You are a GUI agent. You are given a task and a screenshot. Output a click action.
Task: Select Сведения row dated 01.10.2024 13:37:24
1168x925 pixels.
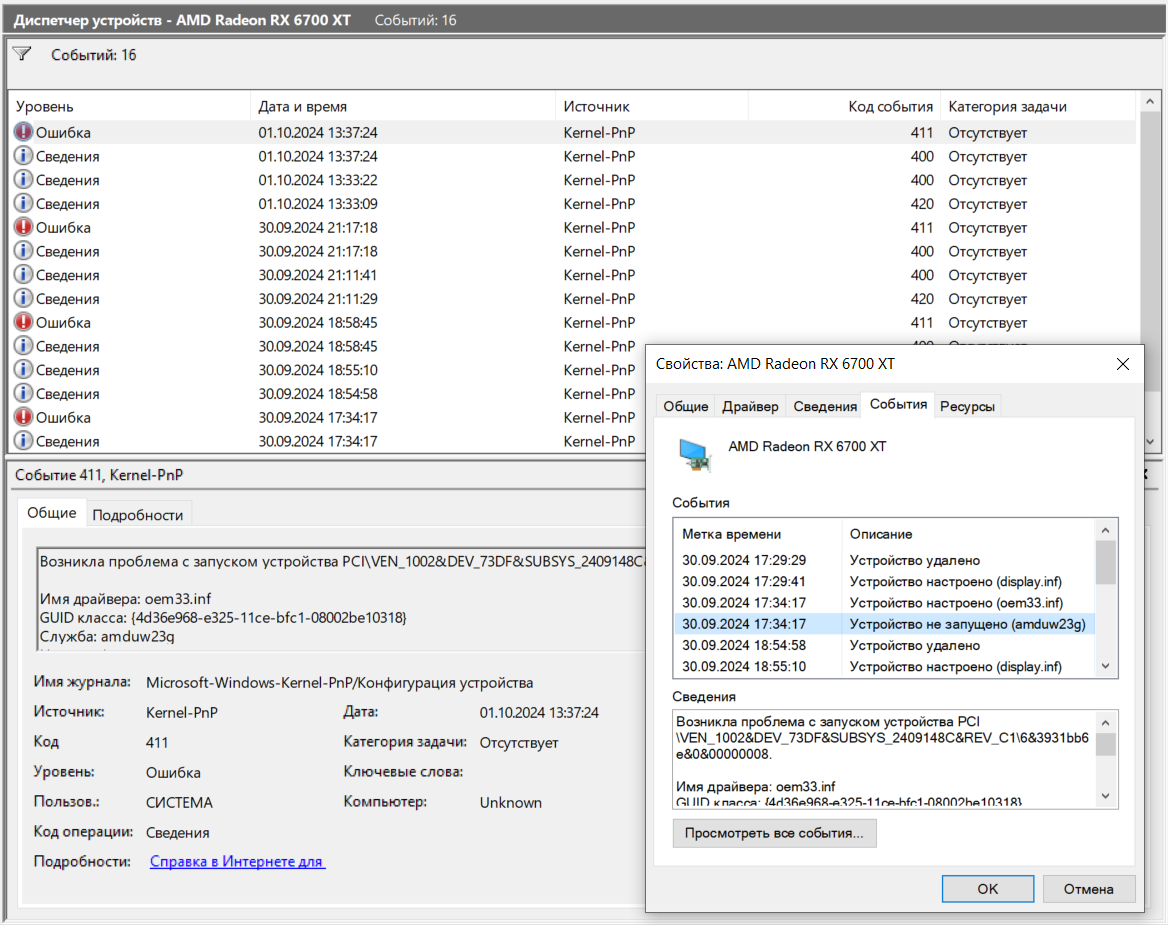click(x=572, y=156)
